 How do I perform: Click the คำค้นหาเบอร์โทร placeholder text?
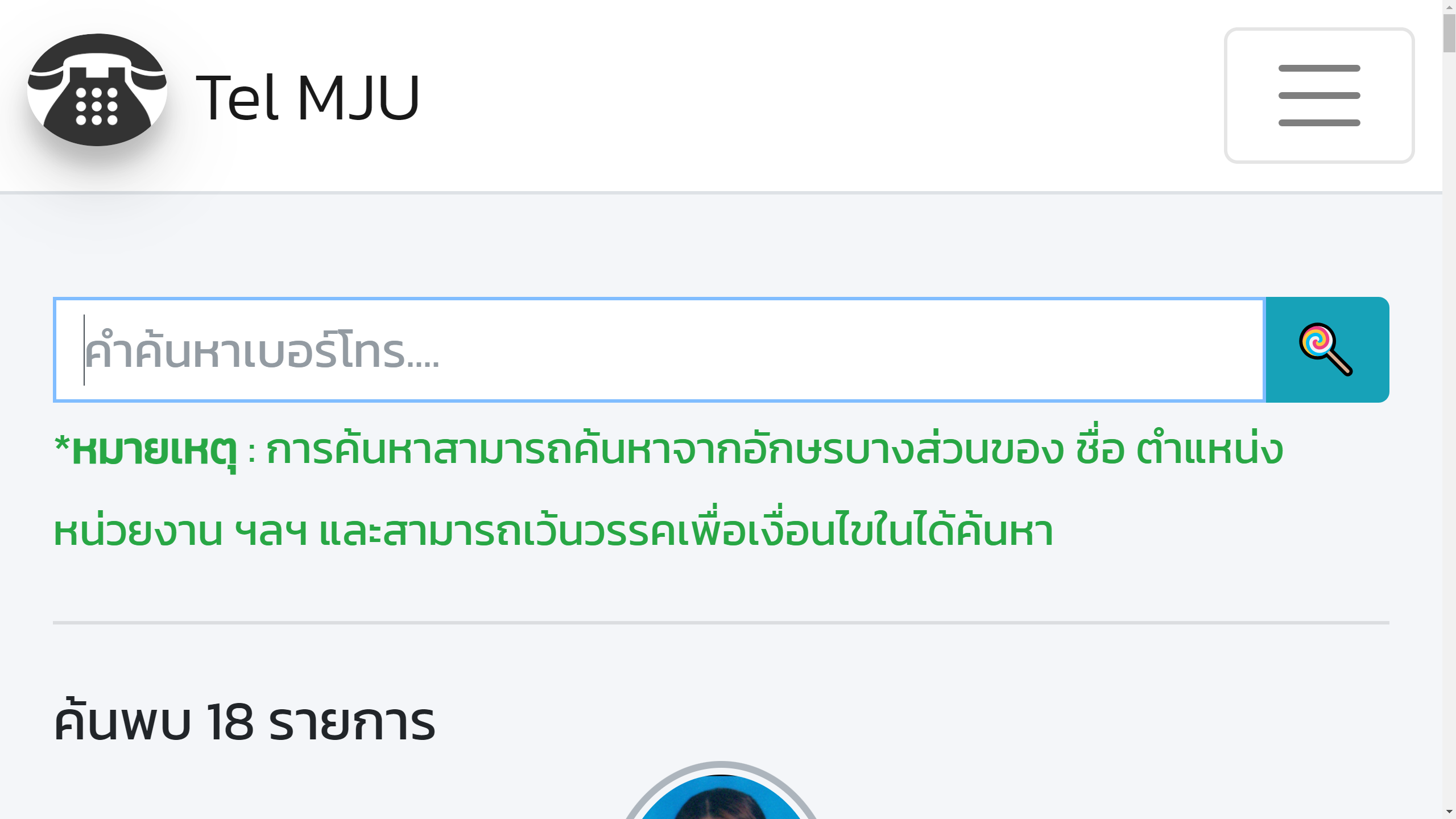[262, 351]
